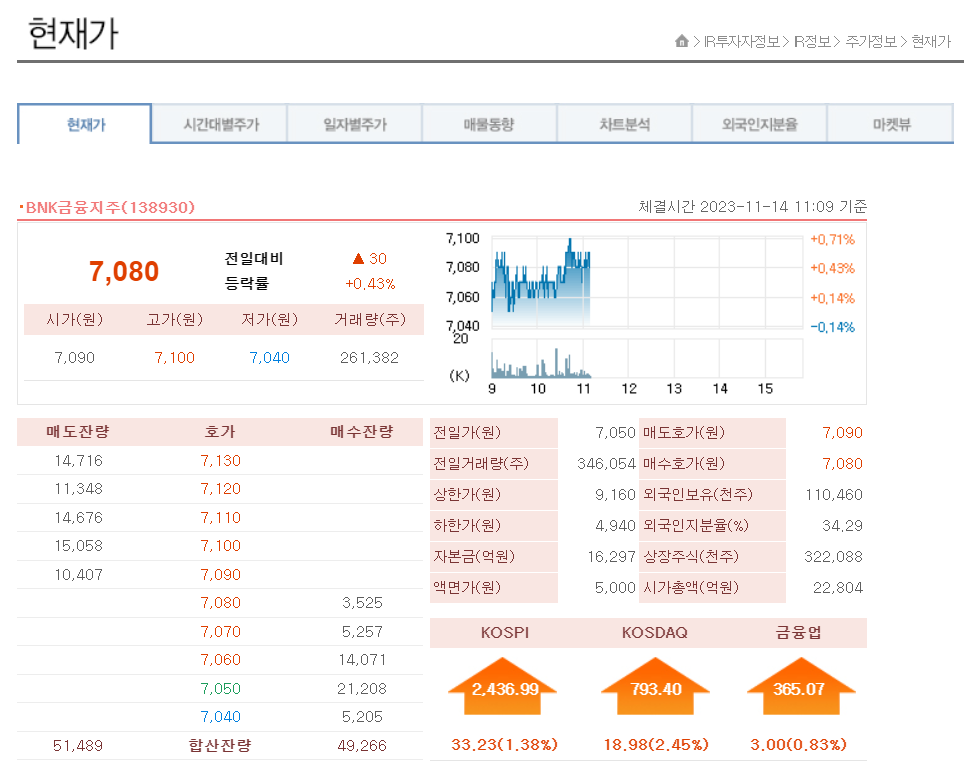
Task: Click previous volume 346,054
Action: (606, 464)
